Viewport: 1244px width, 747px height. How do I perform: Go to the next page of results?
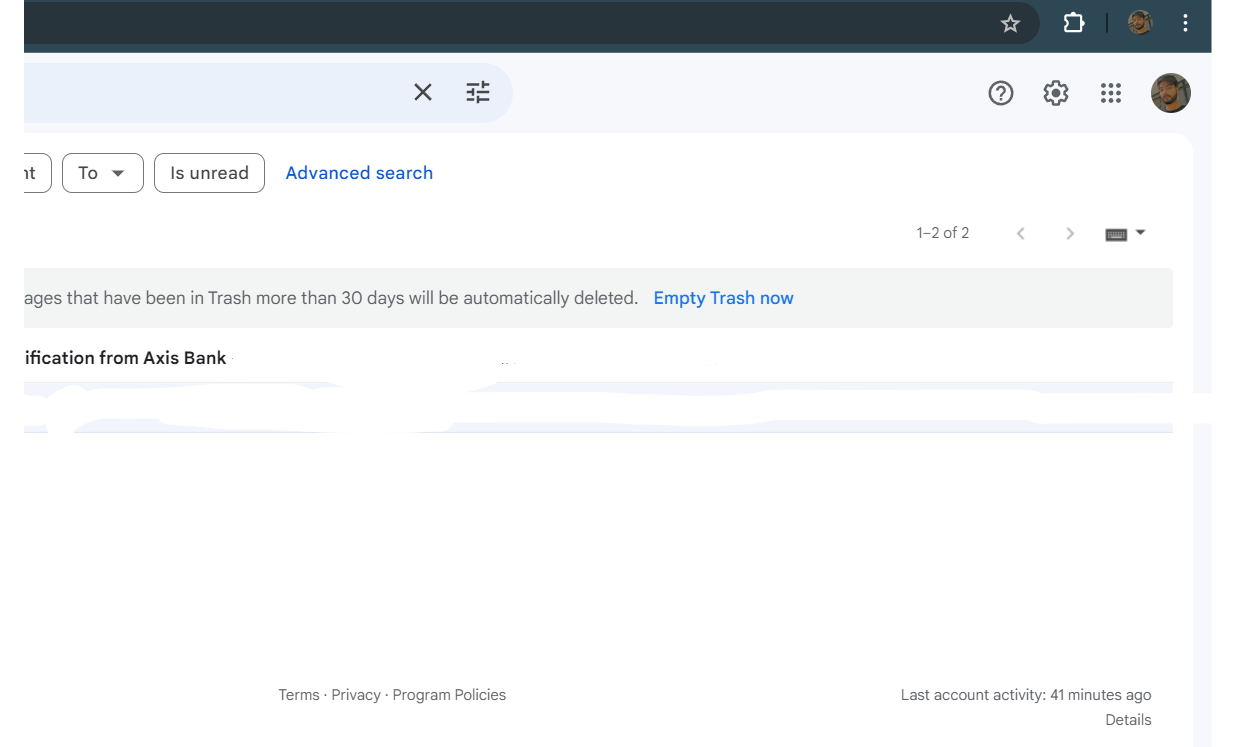tap(1070, 233)
